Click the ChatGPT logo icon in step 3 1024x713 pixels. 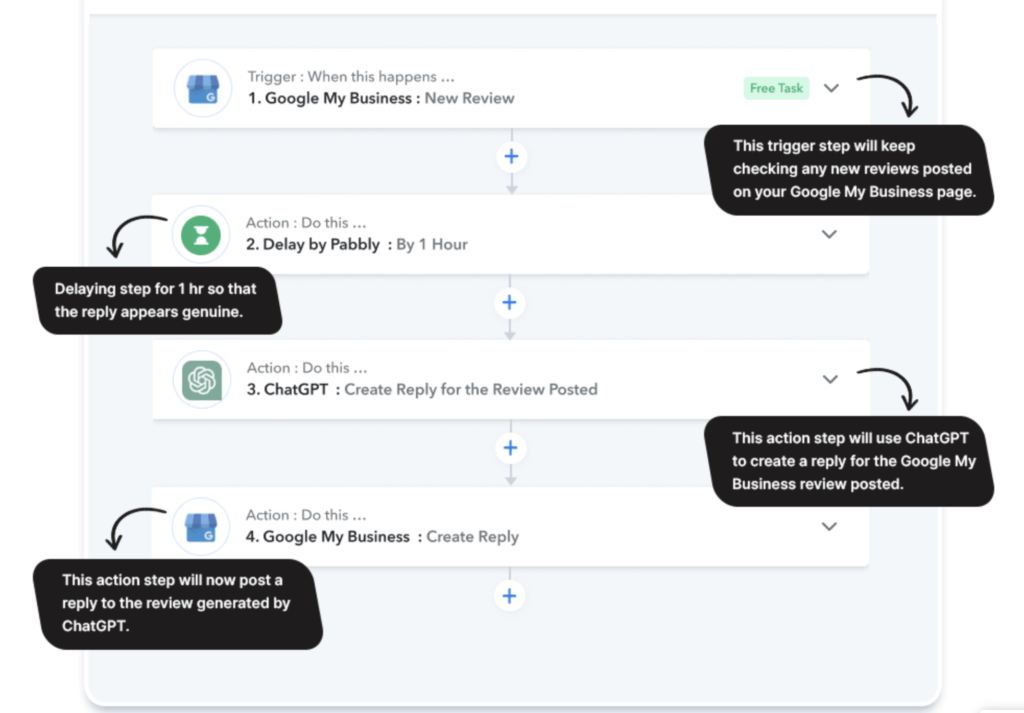coord(202,380)
